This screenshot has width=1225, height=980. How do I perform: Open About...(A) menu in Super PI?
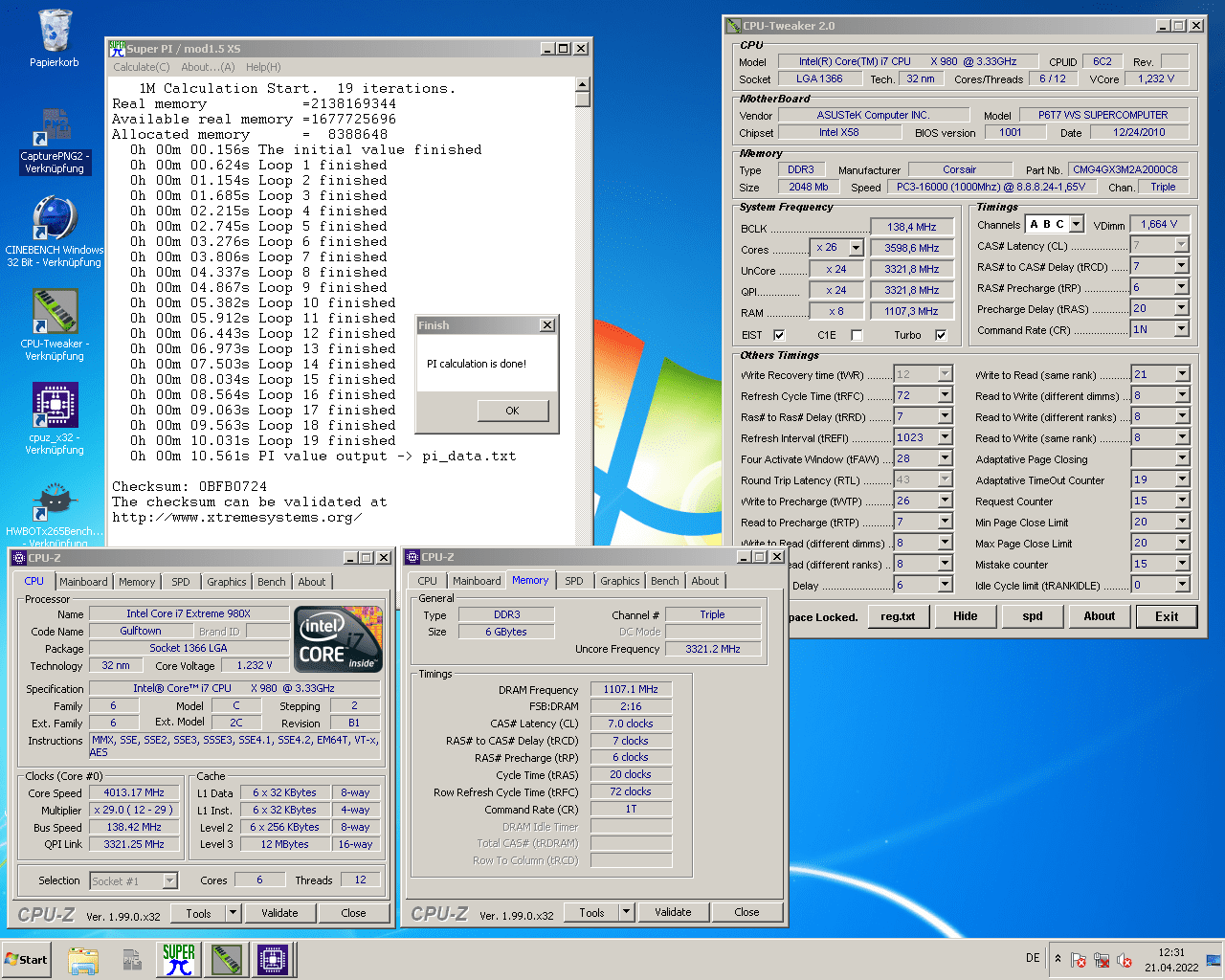point(208,67)
